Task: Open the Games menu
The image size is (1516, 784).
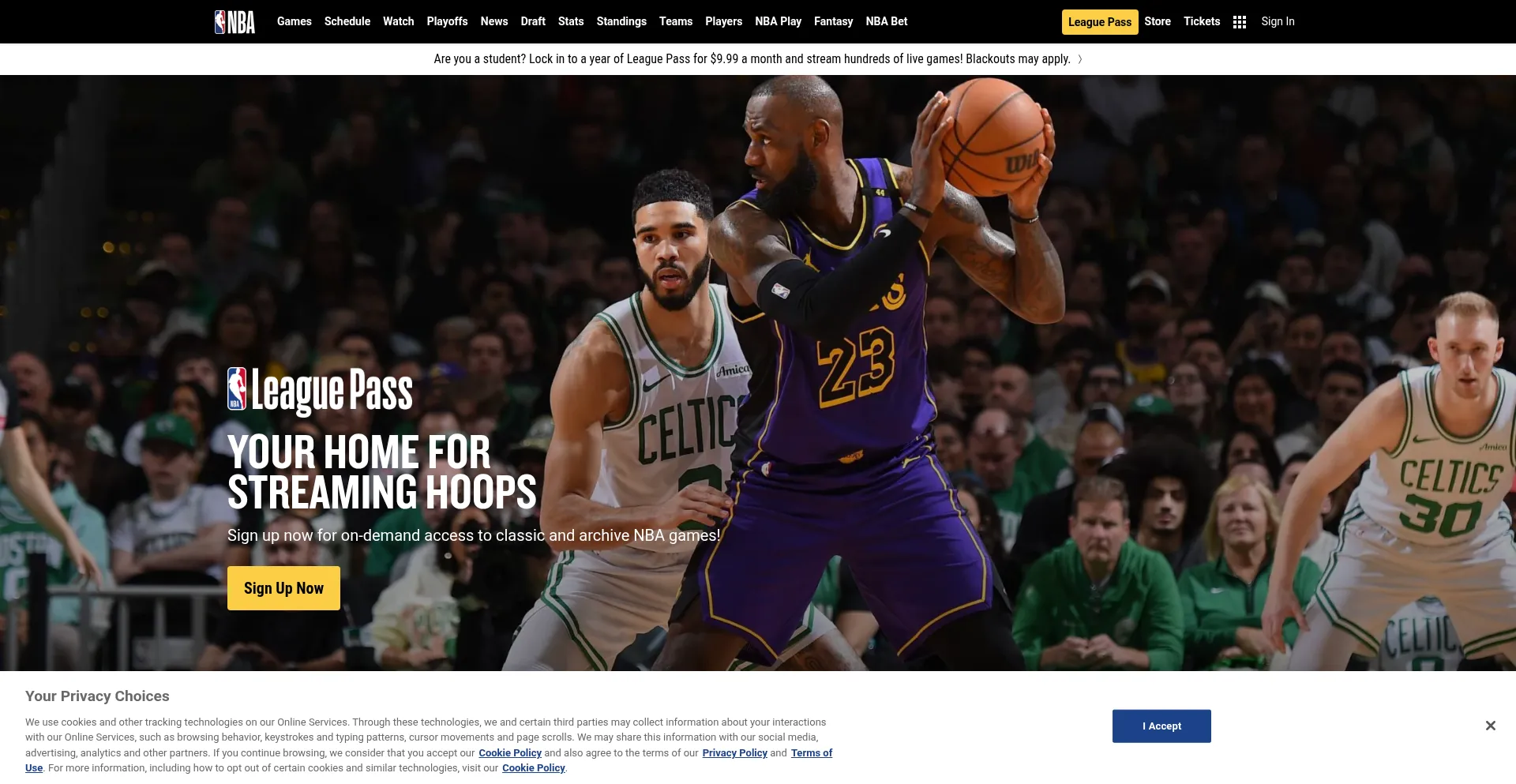Action: coord(294,21)
